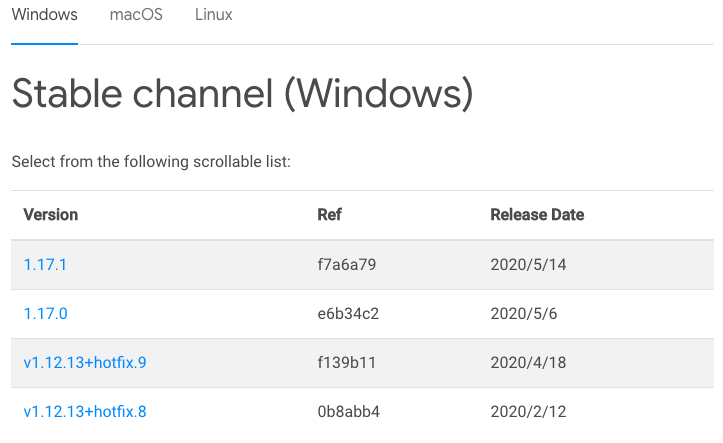Select the Ref column header
723x443 pixels.
point(329,215)
